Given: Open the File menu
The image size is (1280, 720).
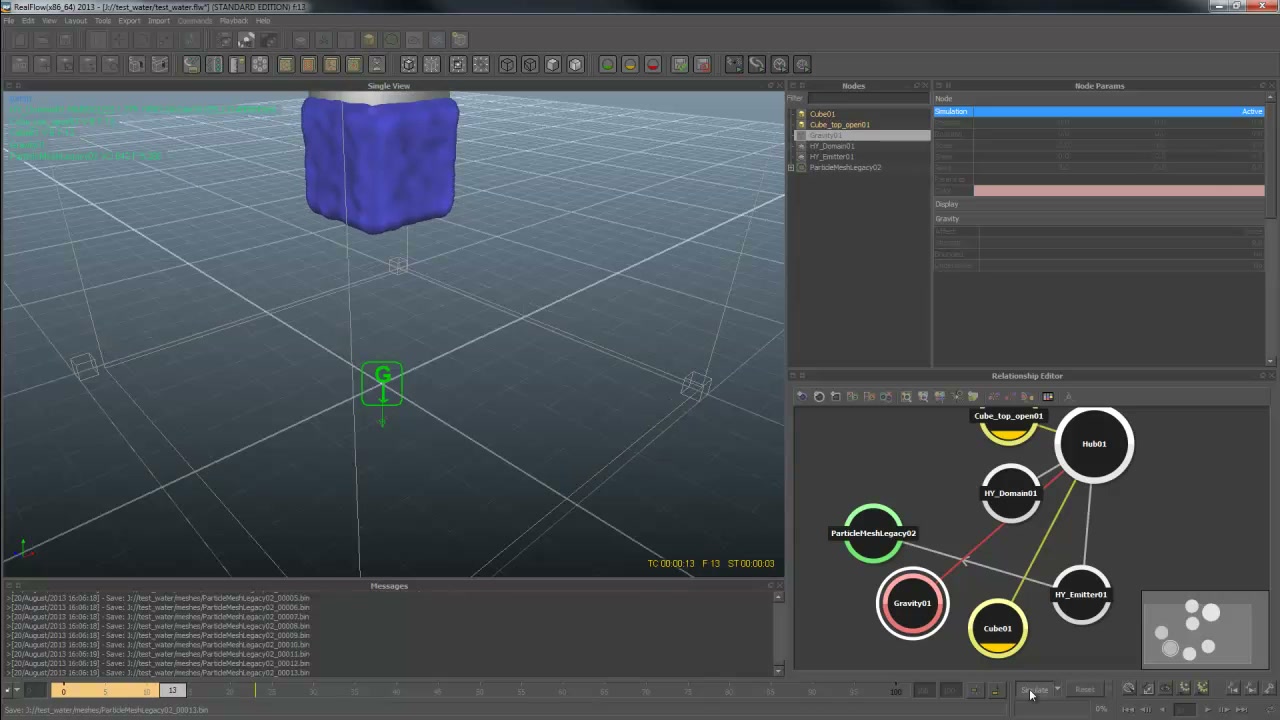Looking at the screenshot, I should point(9,21).
